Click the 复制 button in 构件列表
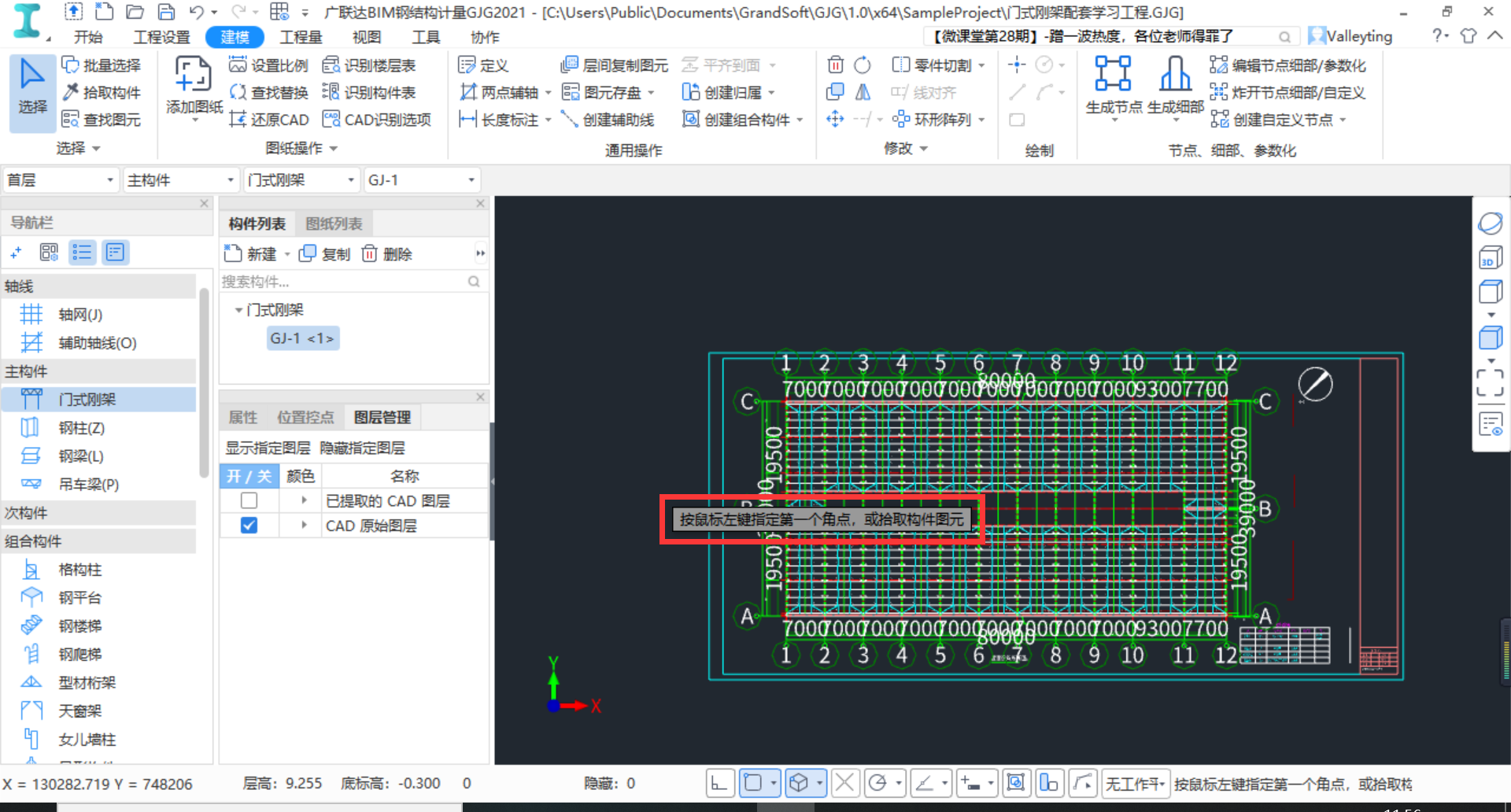 325,253
